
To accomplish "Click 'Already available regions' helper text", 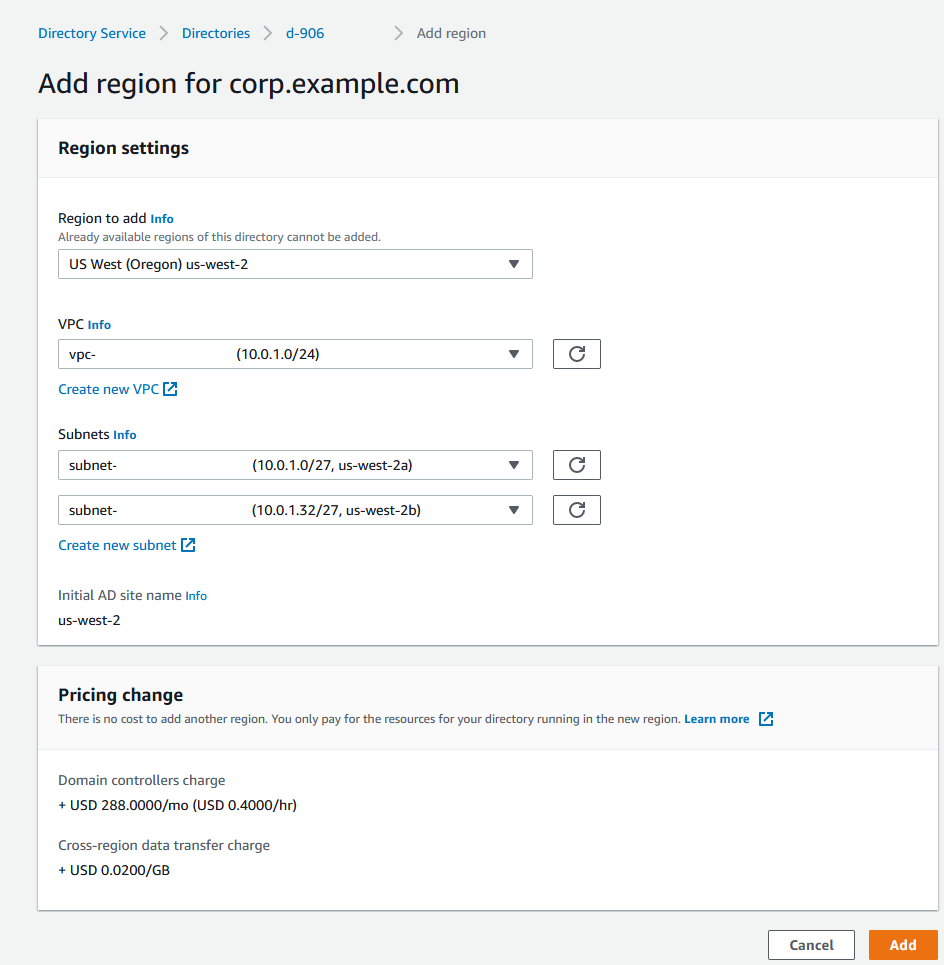I will (x=219, y=237).
